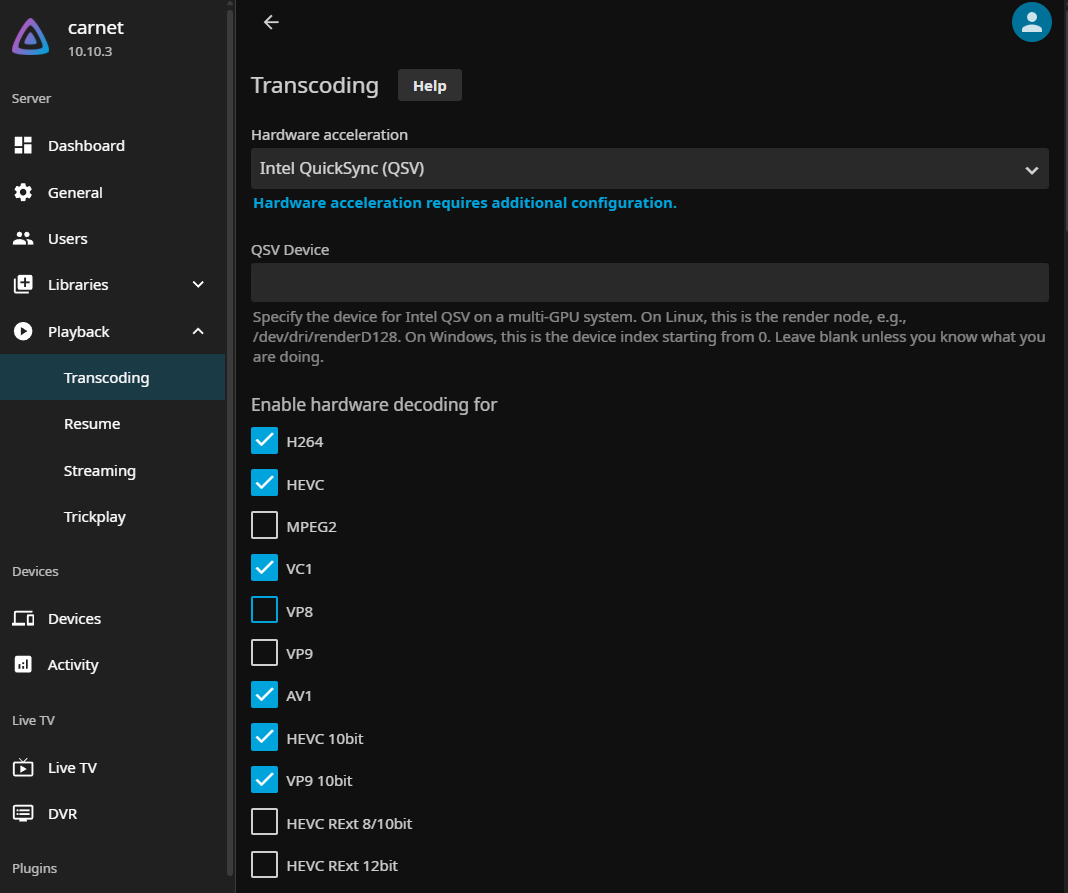Go back using the arrow icon
Viewport: 1068px width, 893px height.
click(271, 22)
